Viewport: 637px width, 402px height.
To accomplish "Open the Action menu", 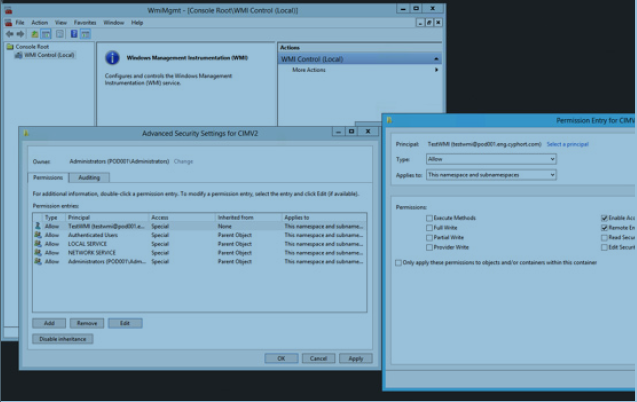I will (39, 23).
